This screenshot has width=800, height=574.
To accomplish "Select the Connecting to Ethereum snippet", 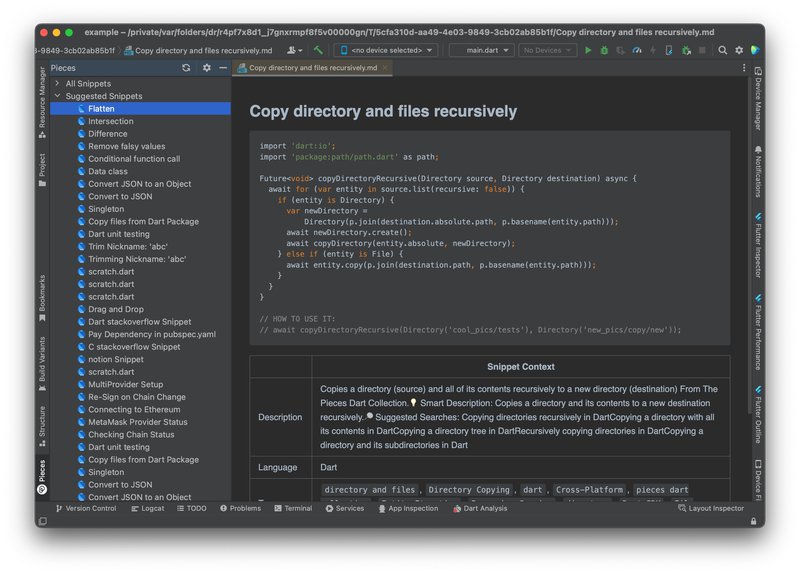I will tap(140, 409).
